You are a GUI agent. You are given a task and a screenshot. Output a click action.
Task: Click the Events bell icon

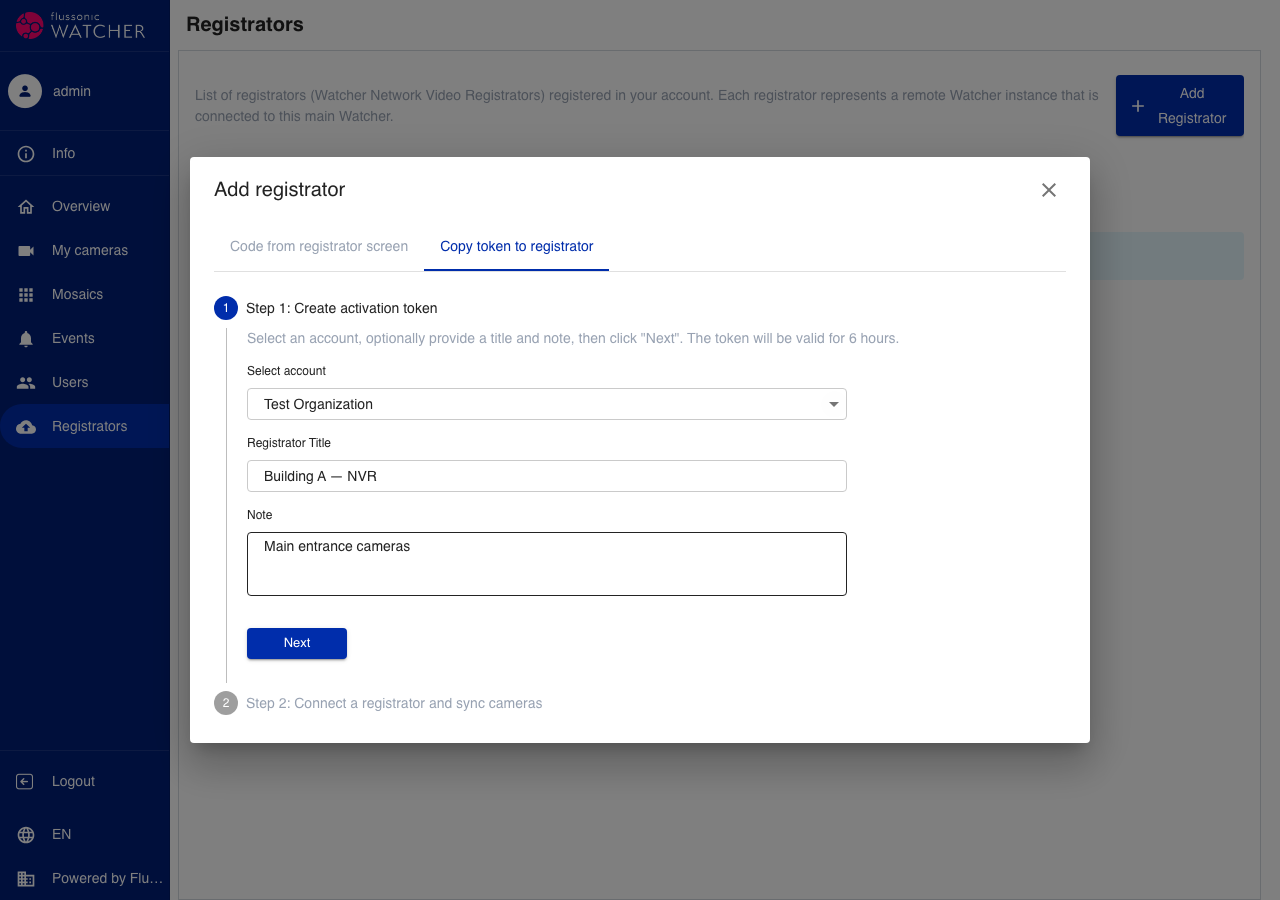point(26,339)
